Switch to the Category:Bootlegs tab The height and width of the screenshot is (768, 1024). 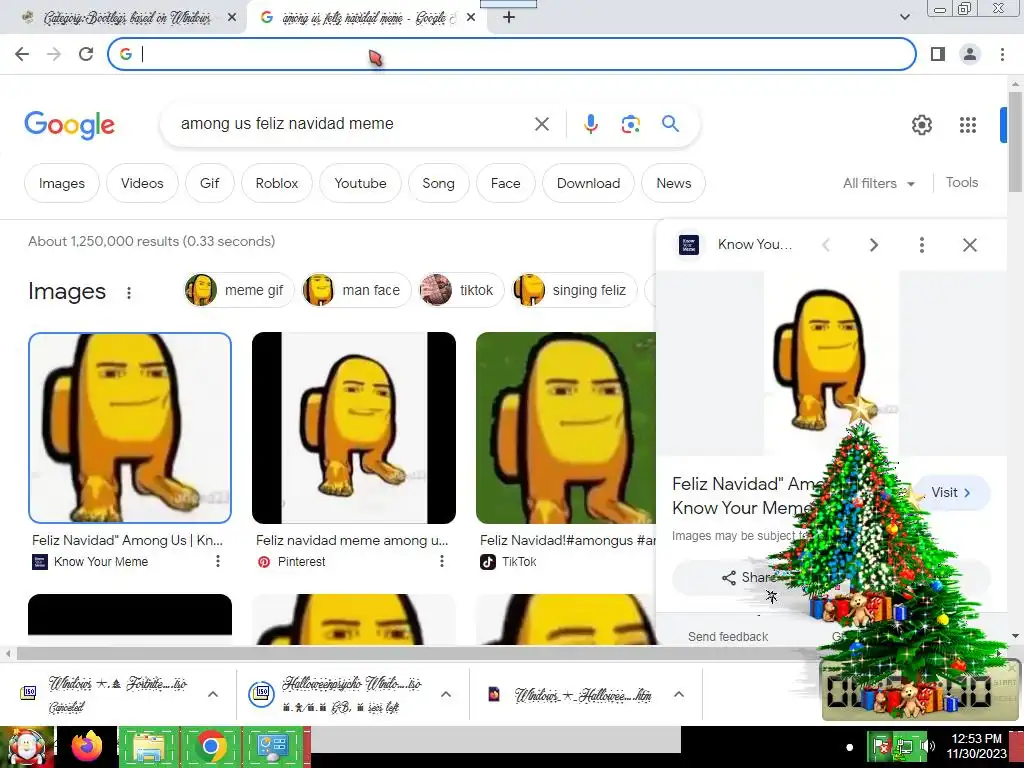tap(127, 18)
